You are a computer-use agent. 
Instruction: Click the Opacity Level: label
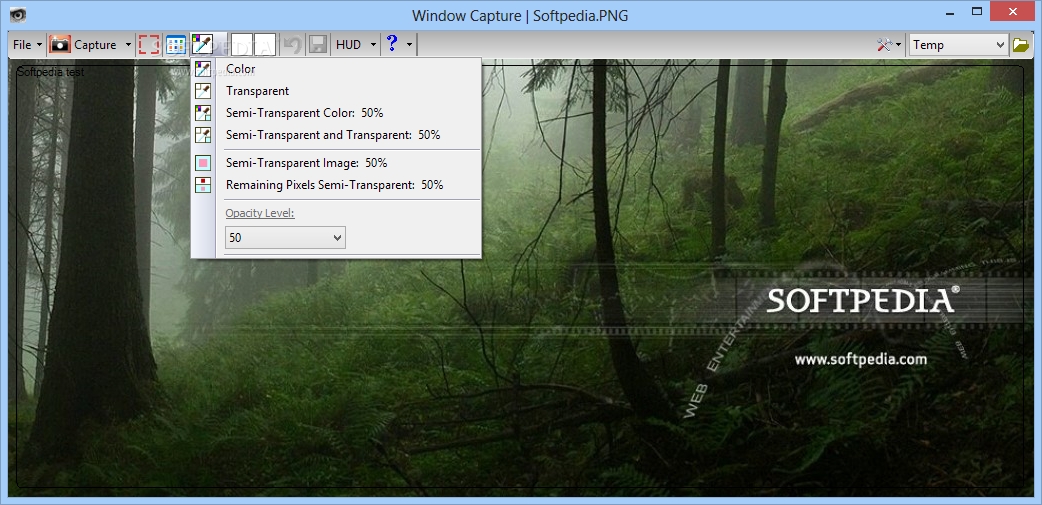260,213
